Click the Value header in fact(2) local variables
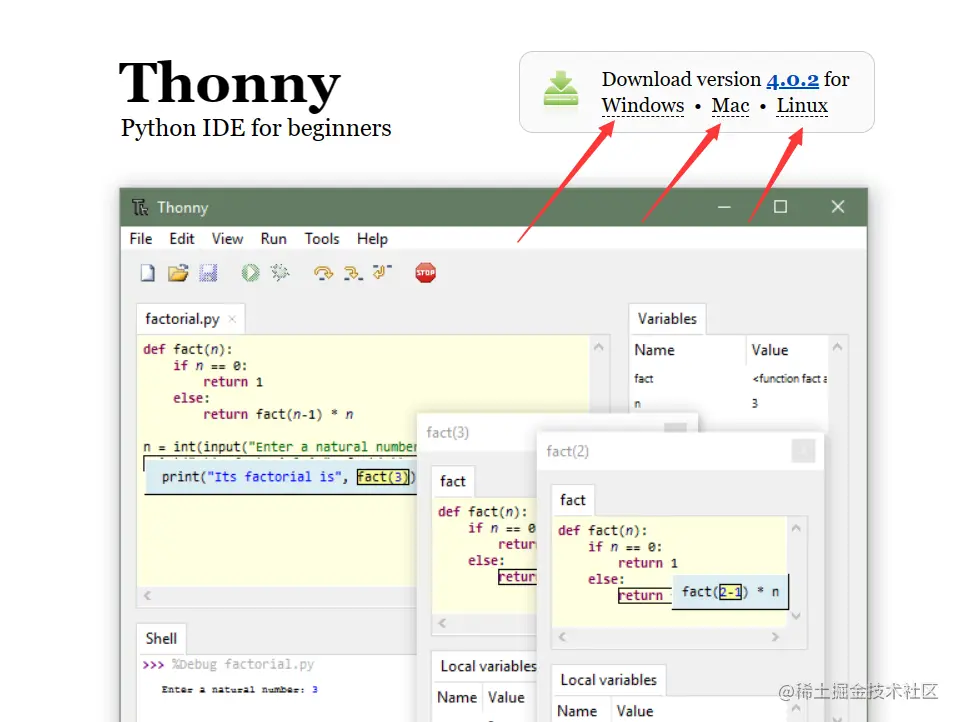Screen dimensions: 959x722 click(635, 711)
